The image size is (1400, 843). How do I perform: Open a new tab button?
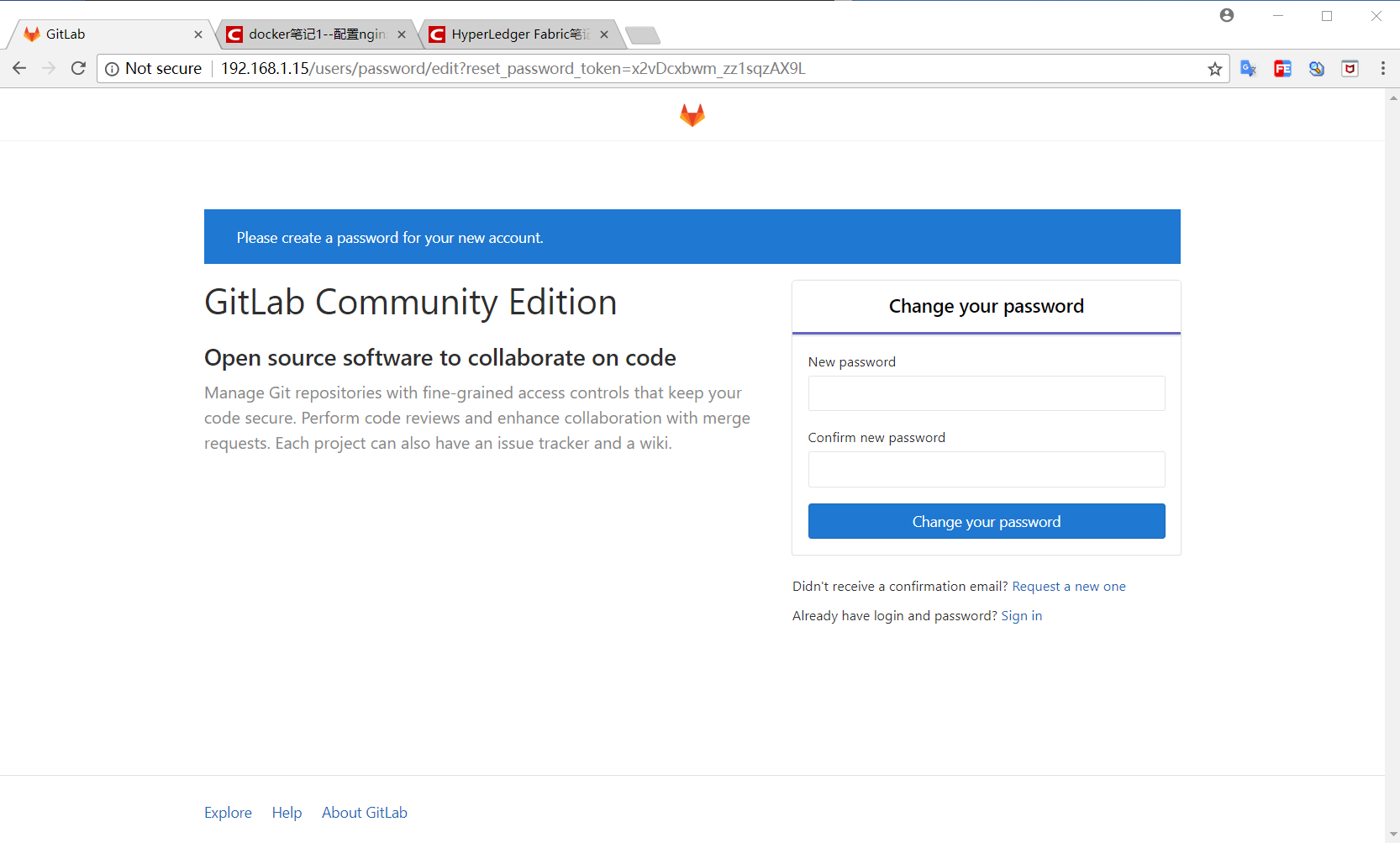[x=643, y=35]
